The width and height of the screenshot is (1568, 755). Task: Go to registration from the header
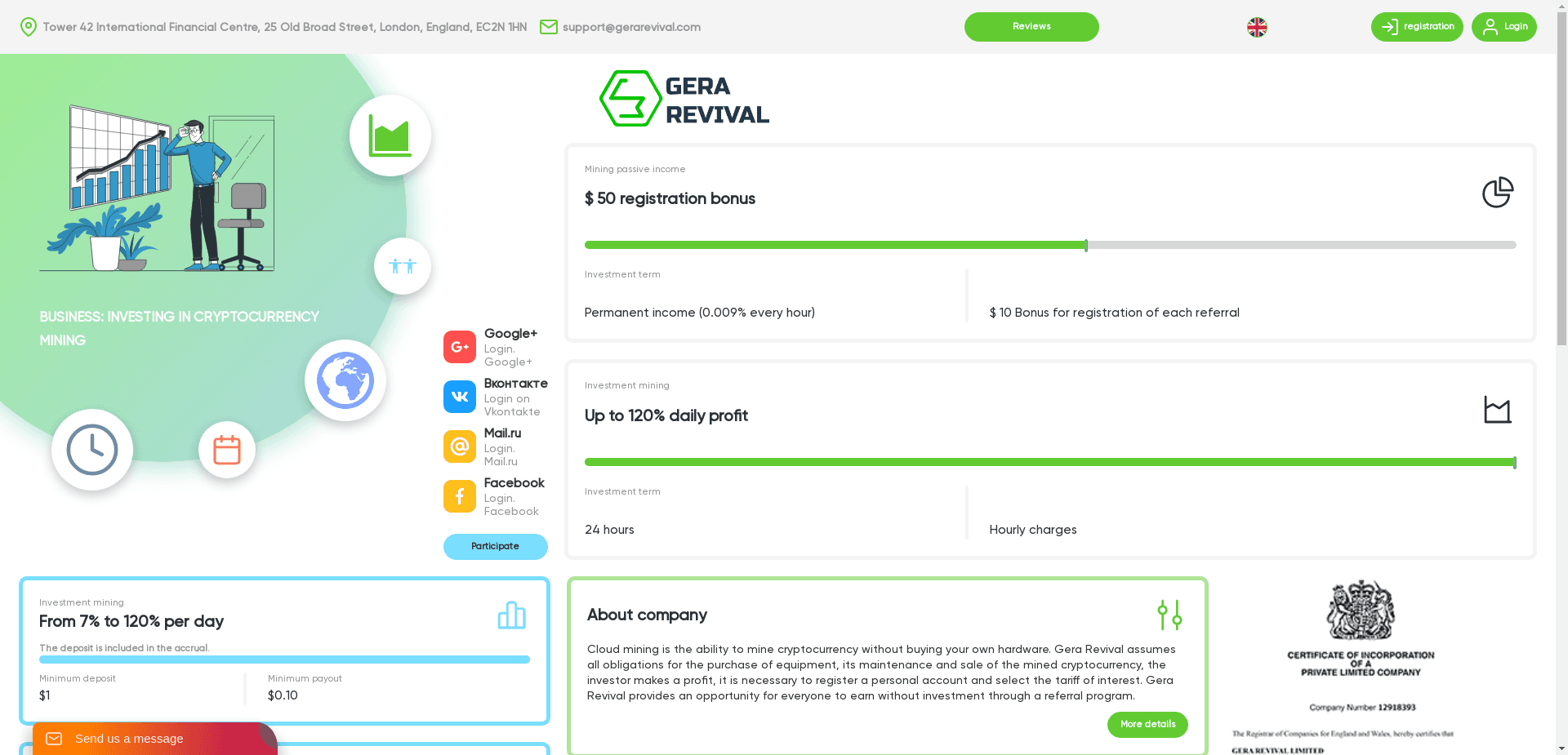1416,27
